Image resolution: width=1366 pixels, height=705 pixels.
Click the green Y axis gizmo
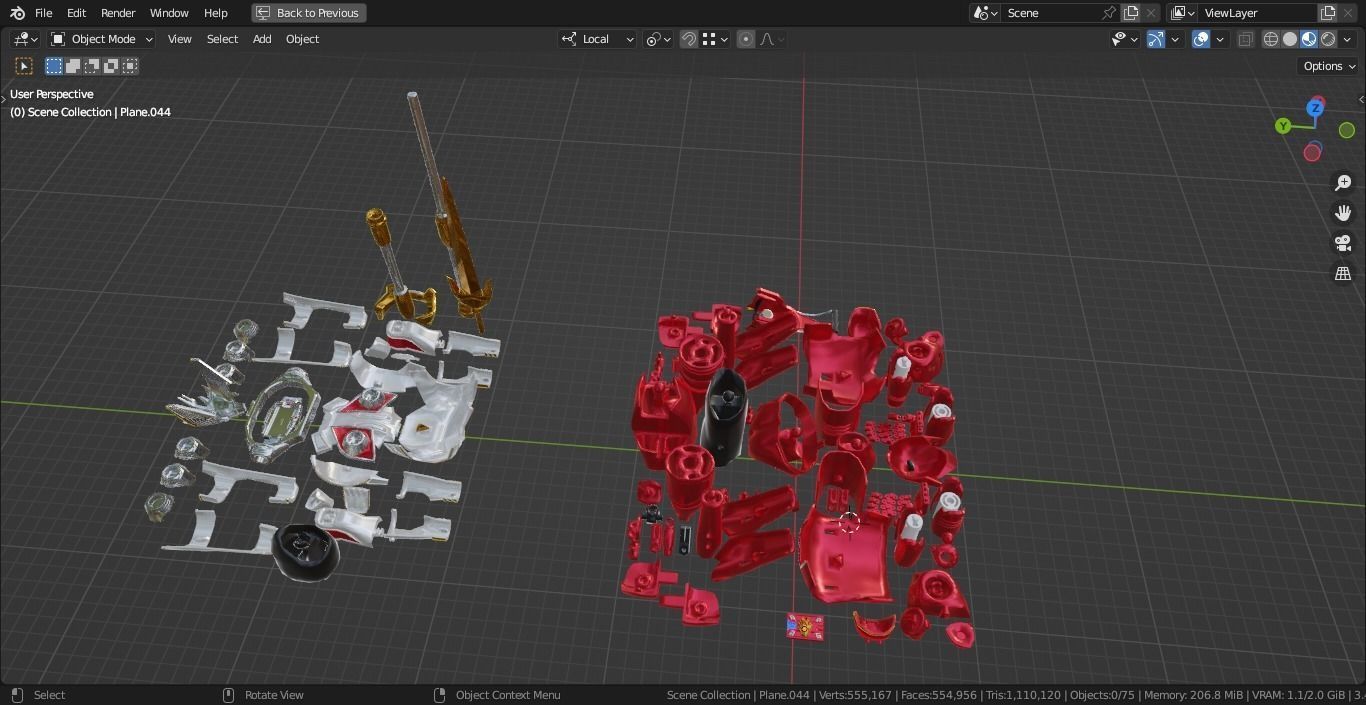point(1283,126)
